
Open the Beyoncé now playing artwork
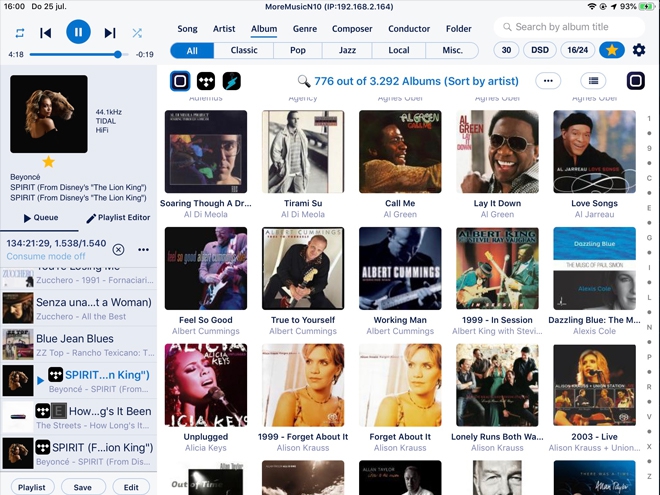click(x=49, y=114)
